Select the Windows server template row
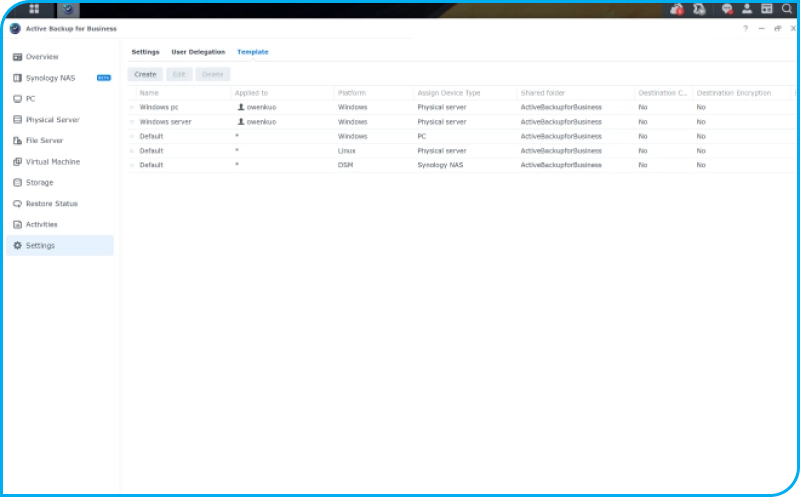This screenshot has height=497, width=800. pos(462,121)
